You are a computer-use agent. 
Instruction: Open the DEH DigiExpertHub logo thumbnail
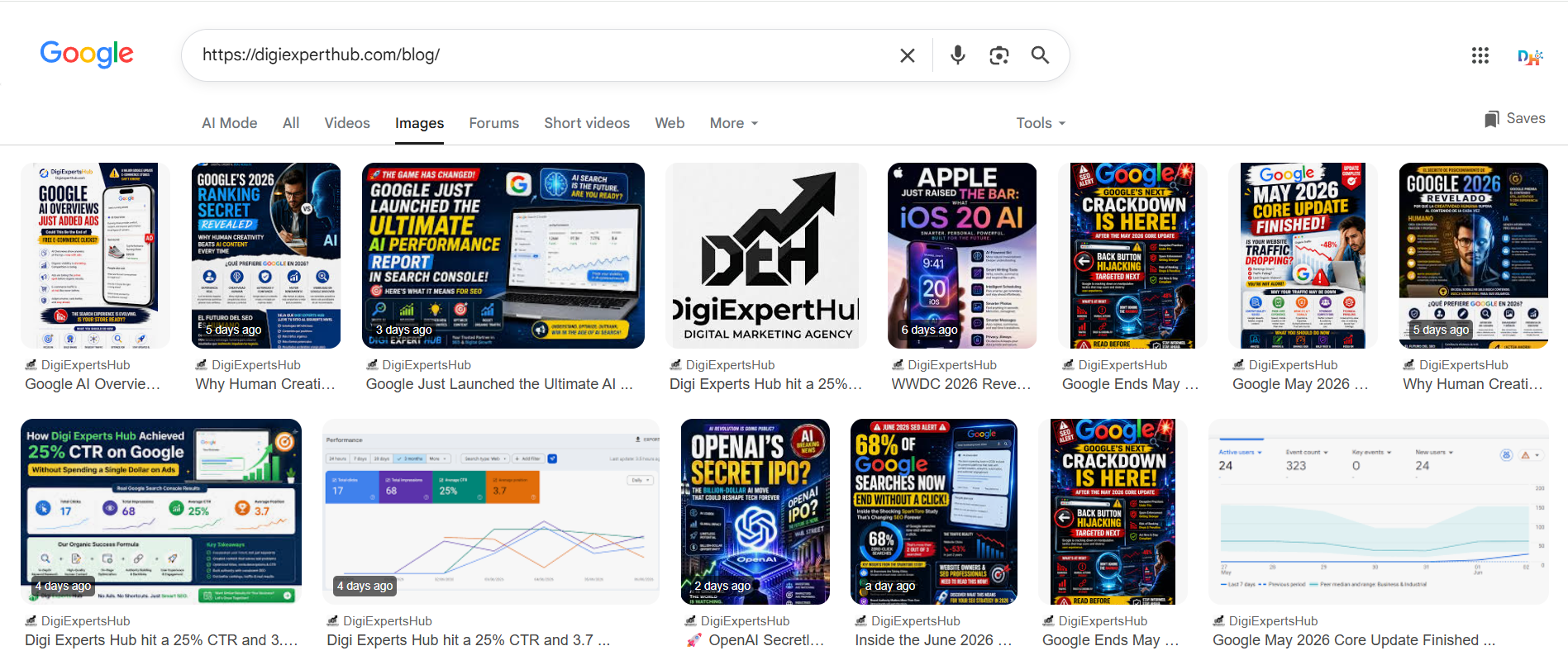click(x=766, y=255)
